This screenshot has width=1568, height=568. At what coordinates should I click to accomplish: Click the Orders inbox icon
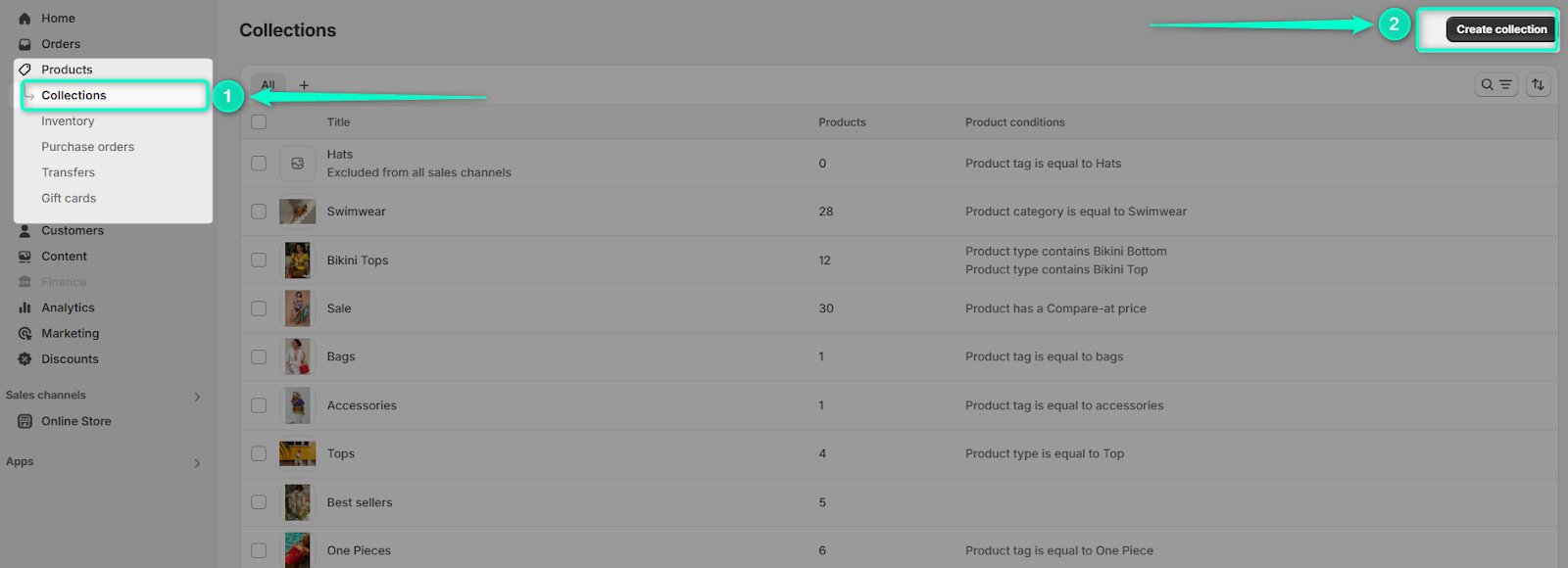click(24, 44)
